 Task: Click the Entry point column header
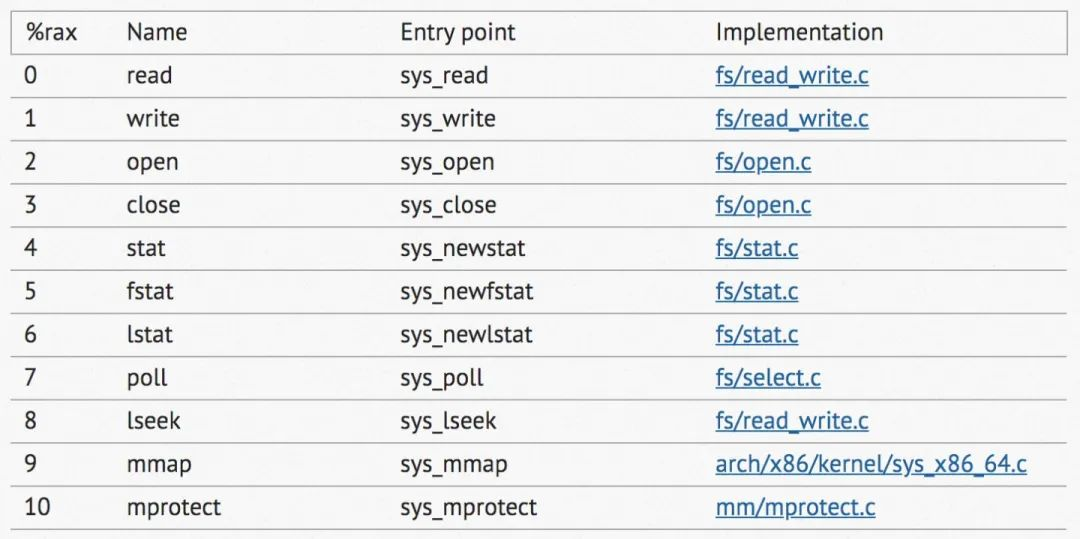[x=457, y=32]
